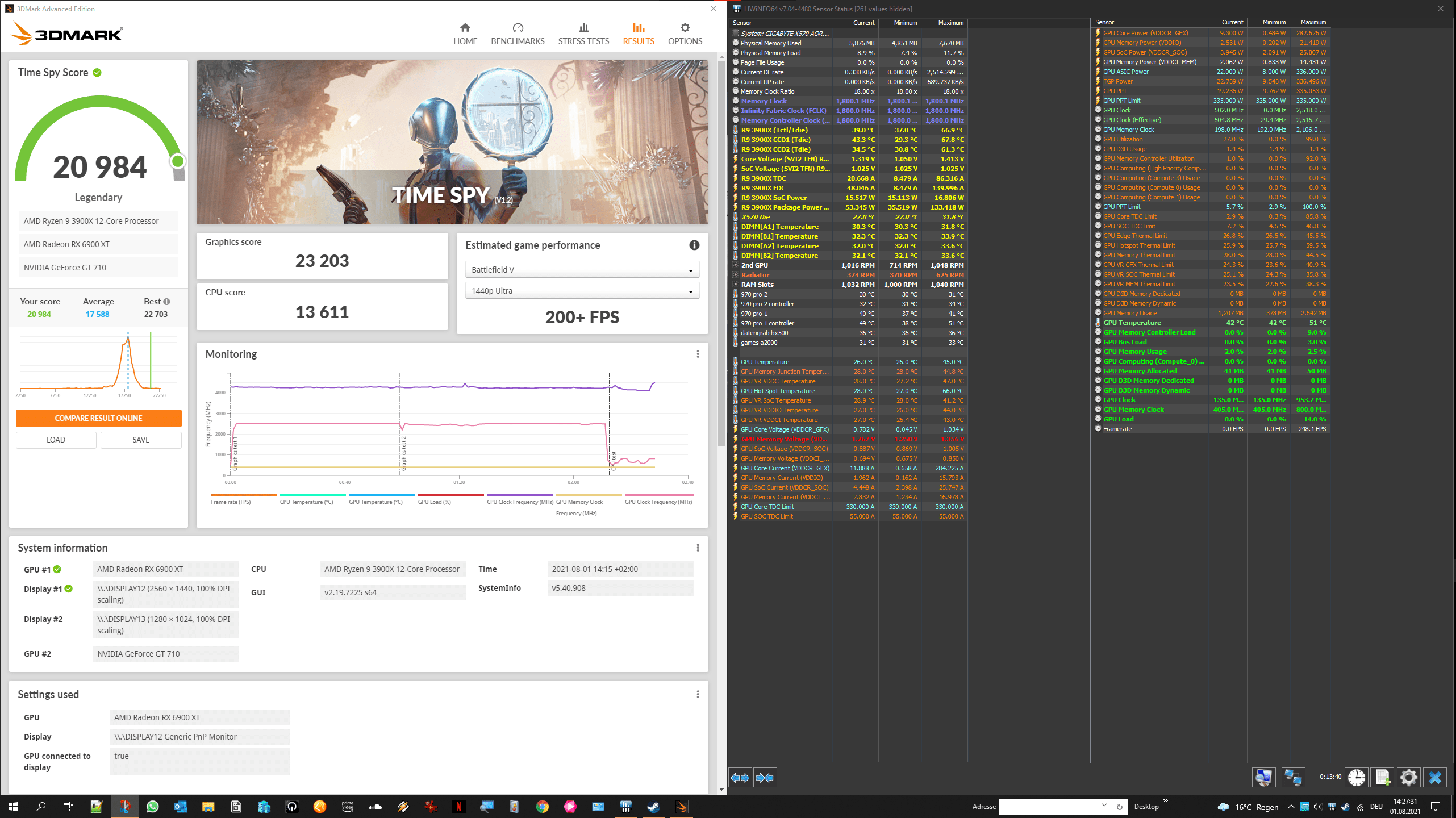Open SoundCloud from the taskbar

(x=375, y=807)
